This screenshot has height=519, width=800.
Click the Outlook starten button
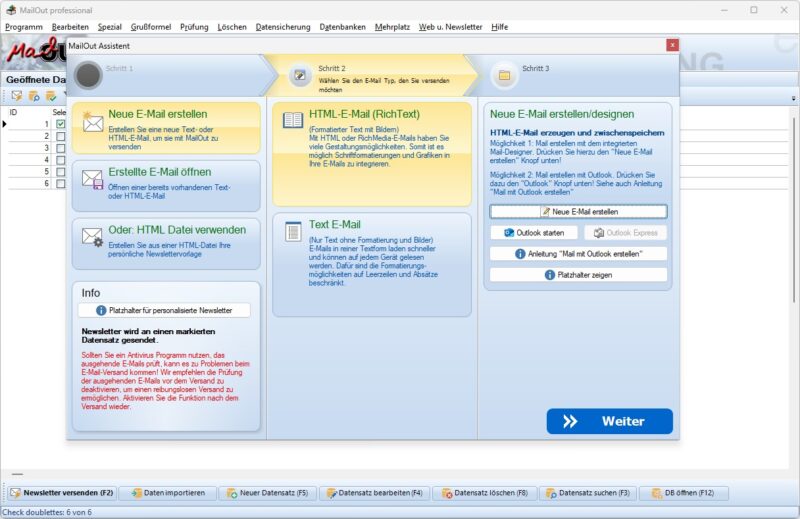click(x=534, y=233)
